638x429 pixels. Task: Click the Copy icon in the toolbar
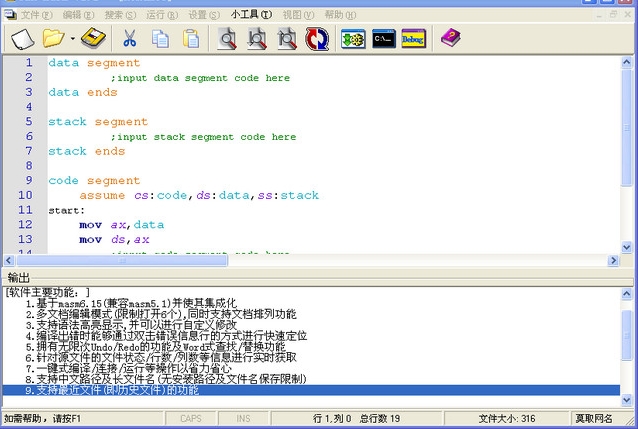pos(160,39)
